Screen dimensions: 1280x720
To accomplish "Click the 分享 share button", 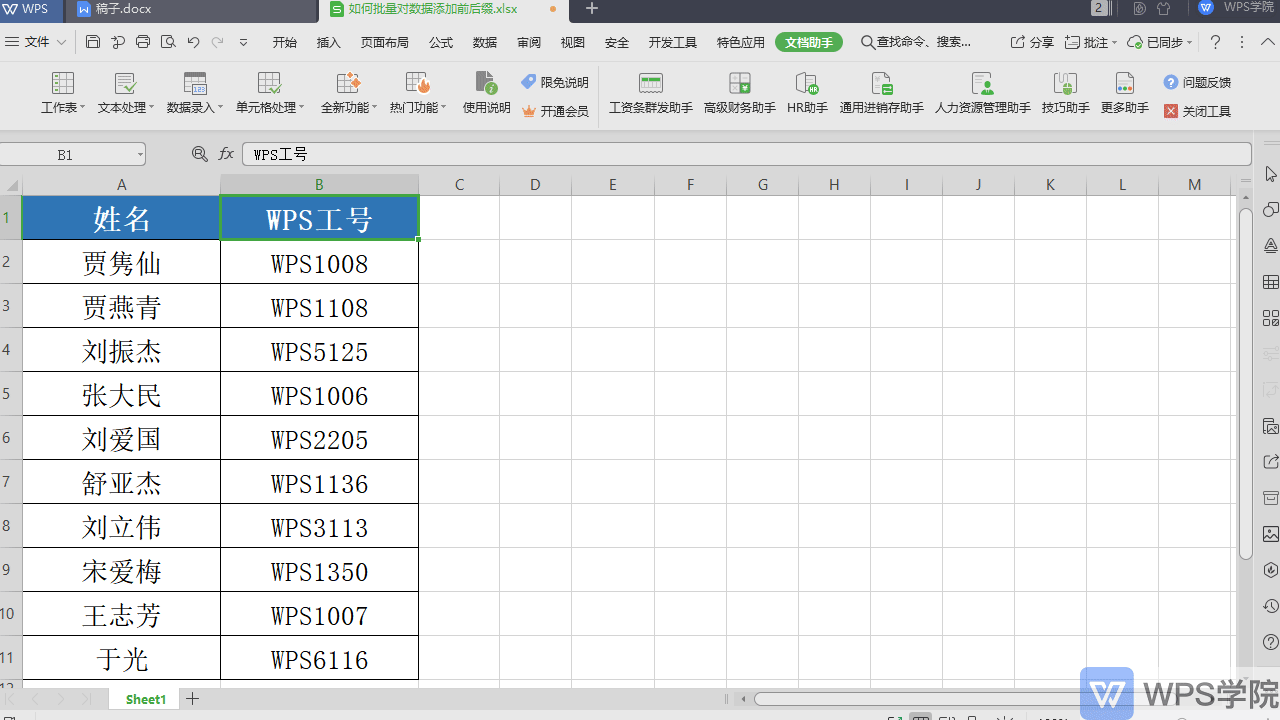I will pyautogui.click(x=1032, y=42).
